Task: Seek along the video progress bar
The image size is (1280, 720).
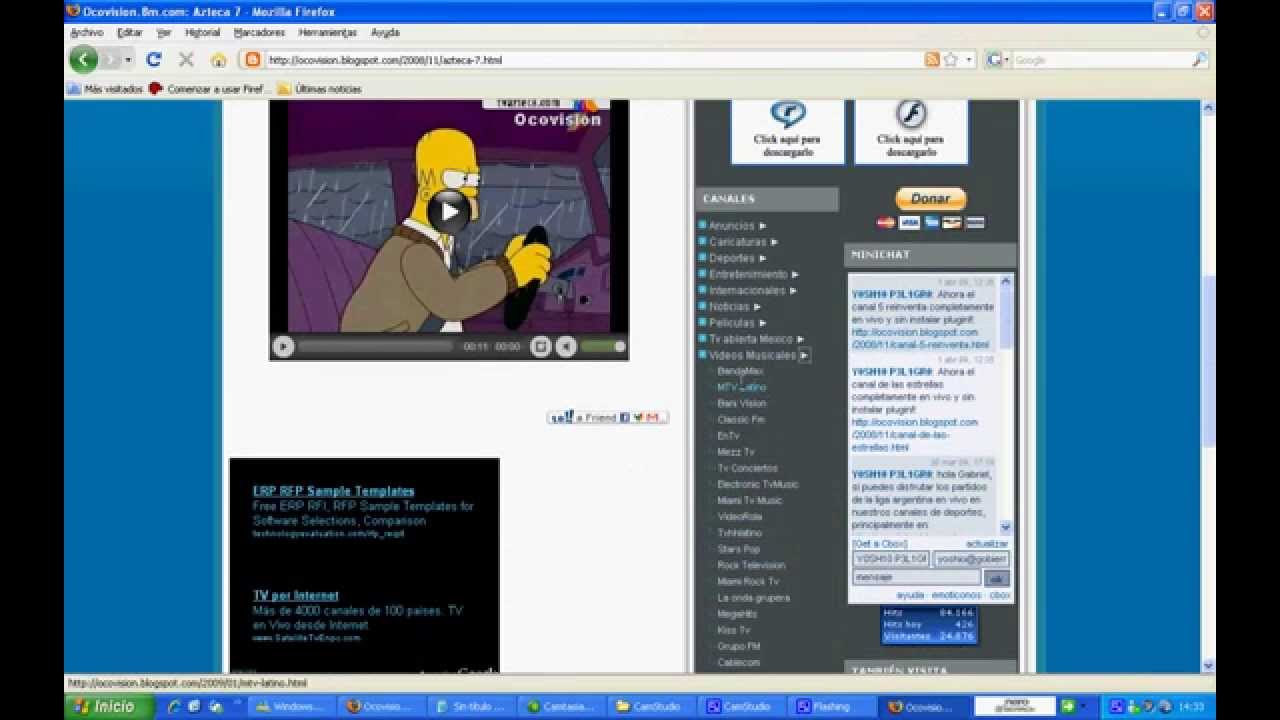Action: coord(375,346)
